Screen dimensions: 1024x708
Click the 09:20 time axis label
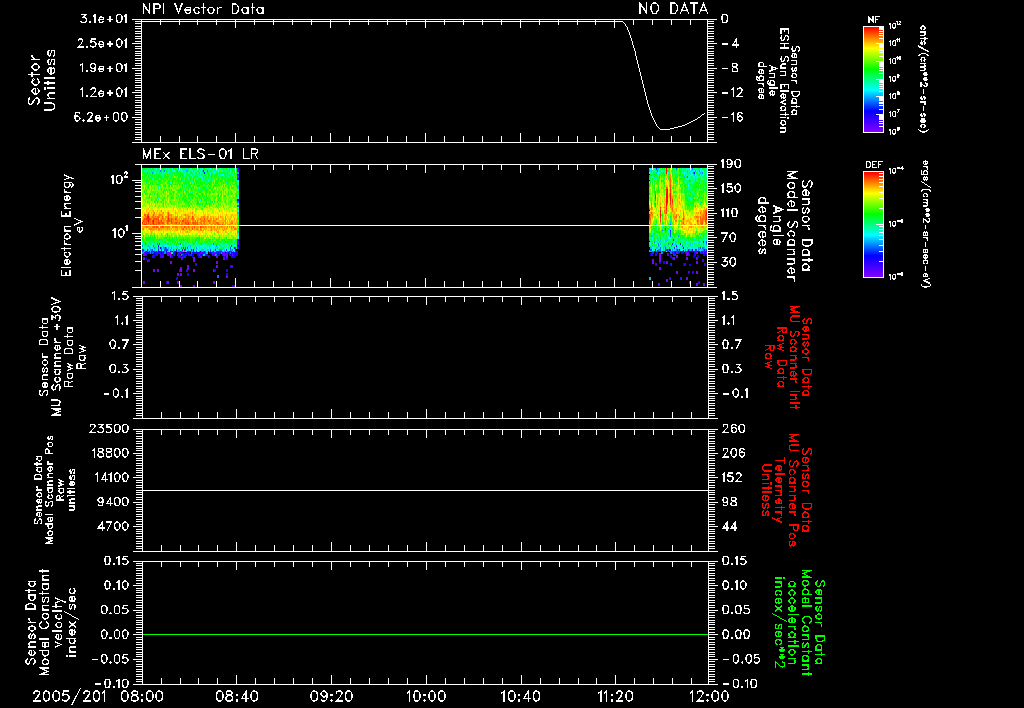tap(330, 696)
